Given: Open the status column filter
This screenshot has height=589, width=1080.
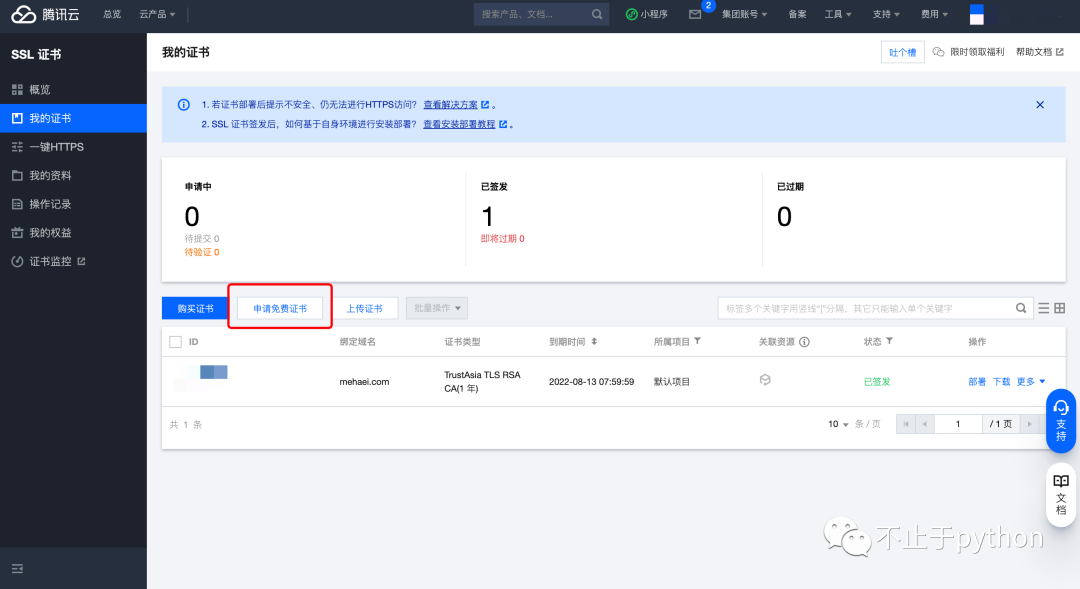Looking at the screenshot, I should [888, 342].
